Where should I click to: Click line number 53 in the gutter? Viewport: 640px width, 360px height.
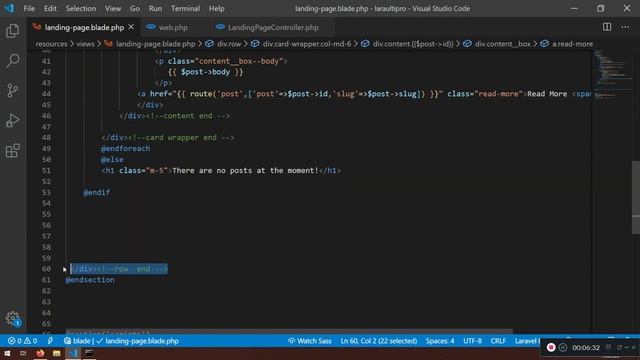[x=46, y=192]
